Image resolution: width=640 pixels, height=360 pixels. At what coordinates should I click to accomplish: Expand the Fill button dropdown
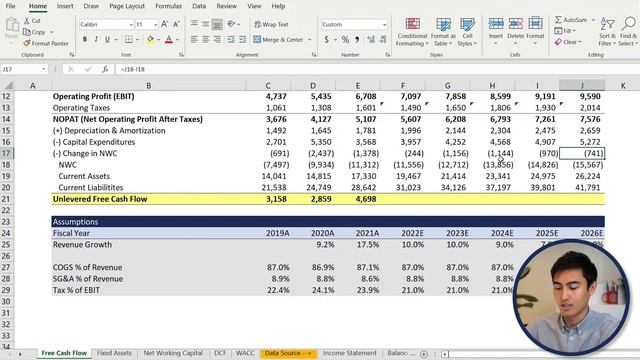574,31
